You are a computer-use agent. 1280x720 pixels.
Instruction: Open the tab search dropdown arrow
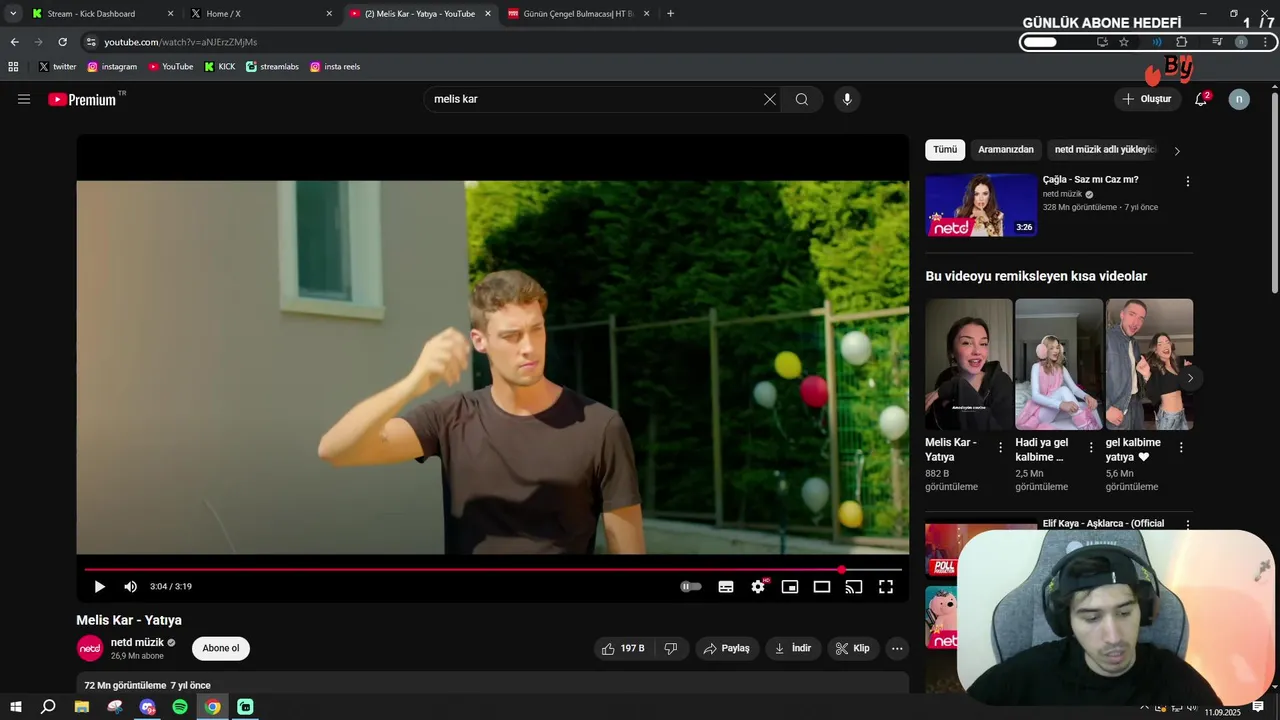pos(13,14)
